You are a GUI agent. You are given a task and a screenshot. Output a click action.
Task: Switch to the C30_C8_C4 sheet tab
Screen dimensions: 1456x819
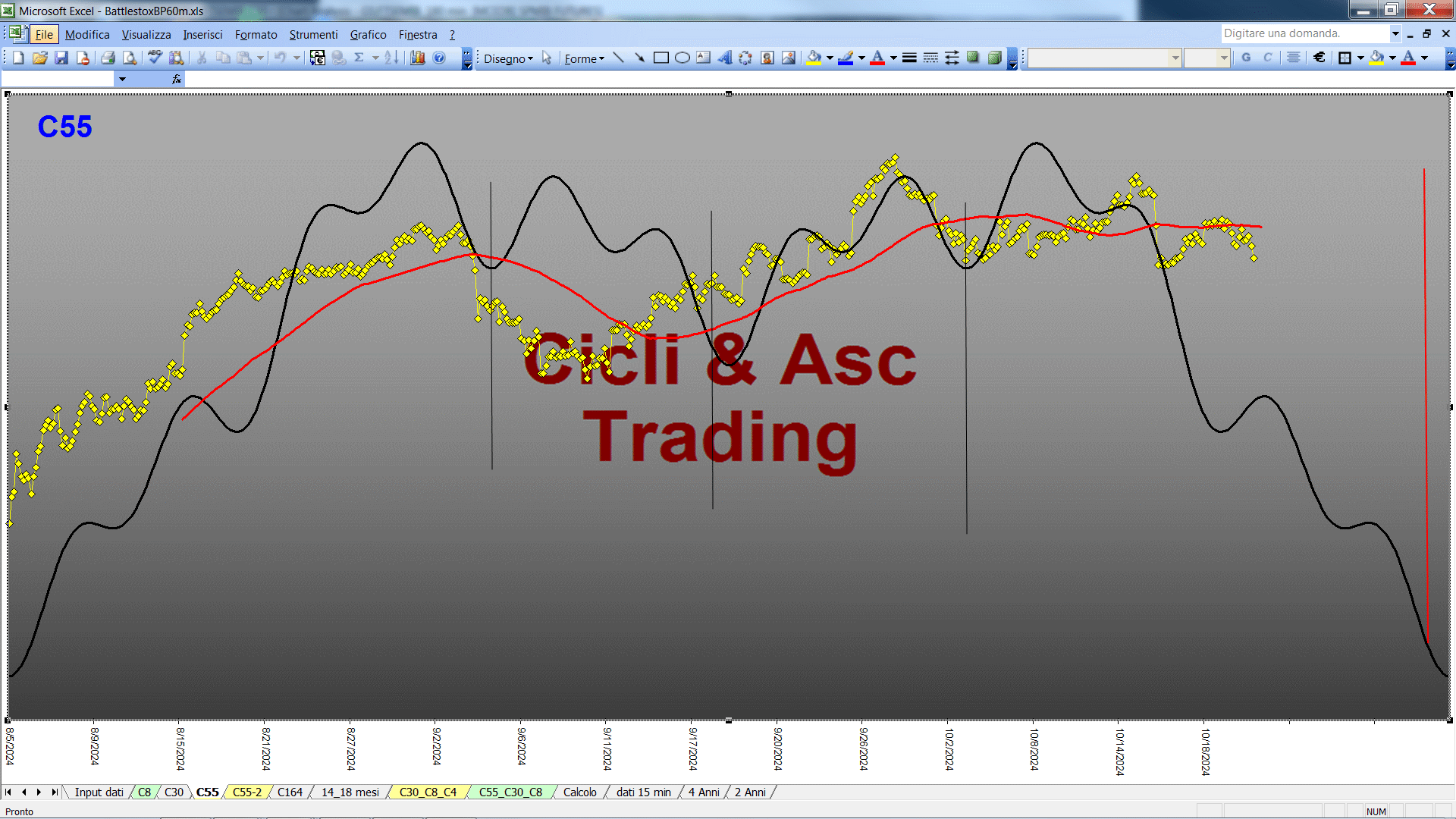428,792
